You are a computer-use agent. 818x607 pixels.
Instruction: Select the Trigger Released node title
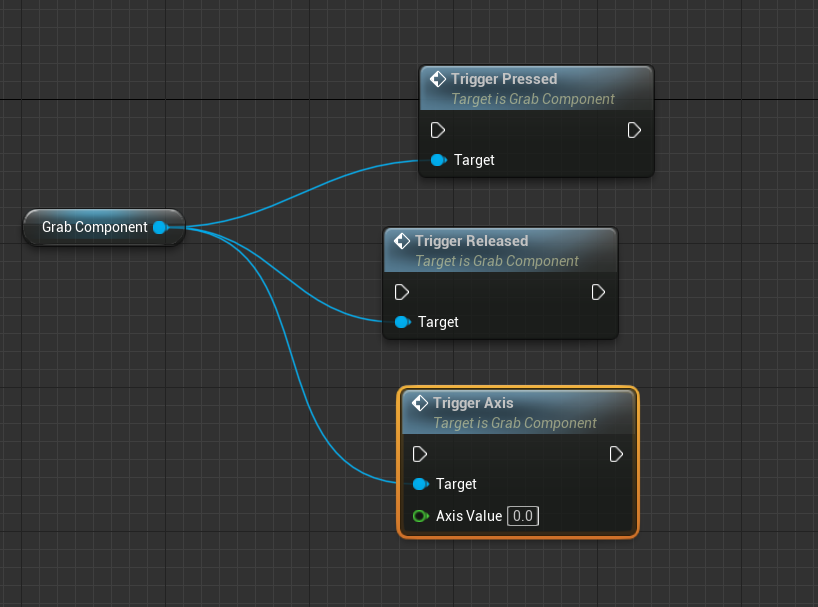pos(472,241)
